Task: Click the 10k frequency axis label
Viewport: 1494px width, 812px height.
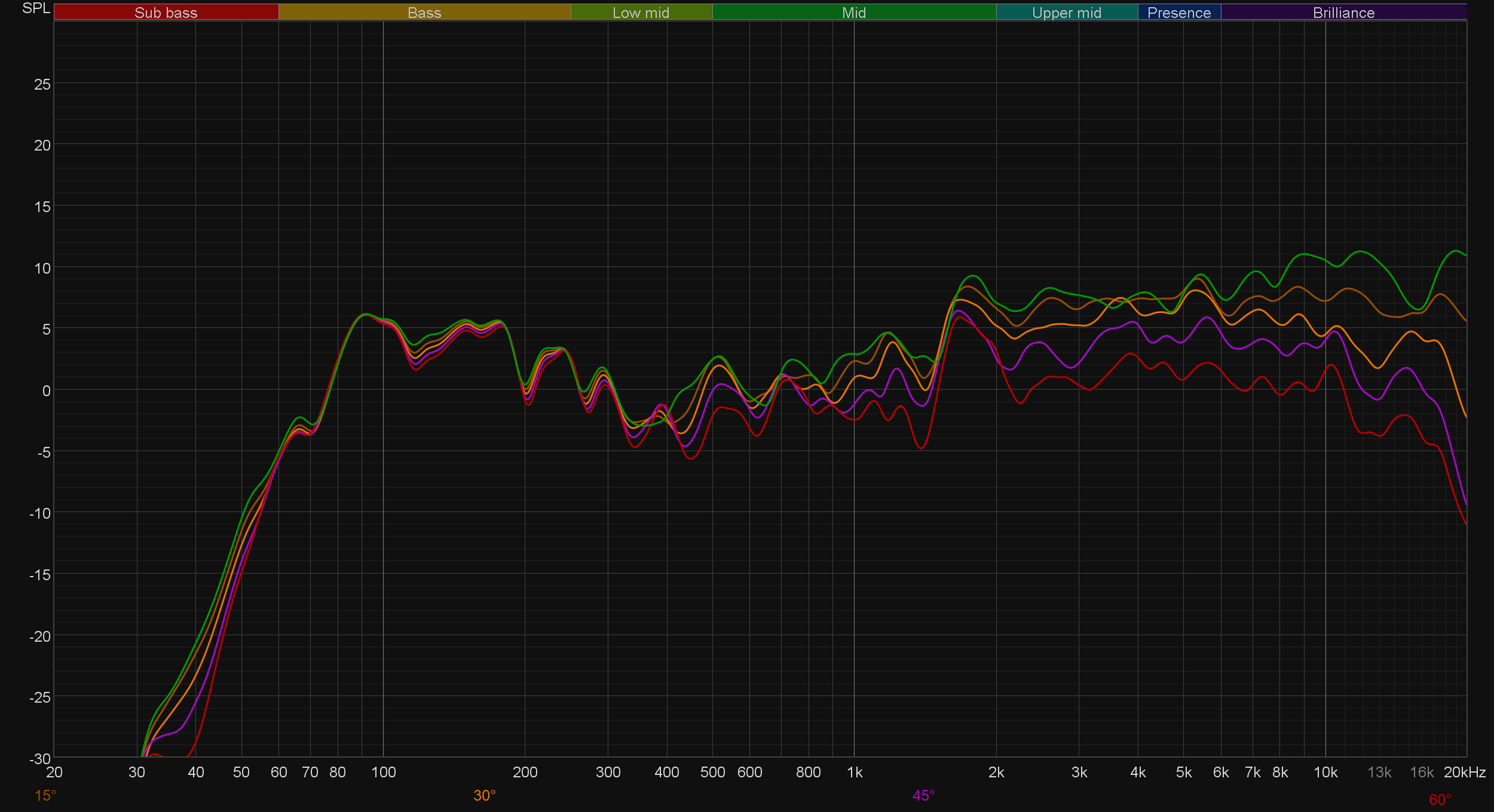Action: (x=1325, y=773)
